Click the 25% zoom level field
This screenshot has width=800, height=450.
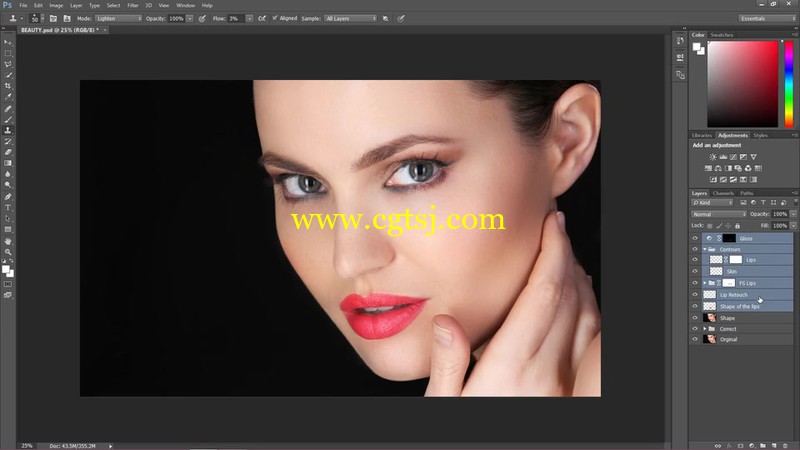click(27, 446)
